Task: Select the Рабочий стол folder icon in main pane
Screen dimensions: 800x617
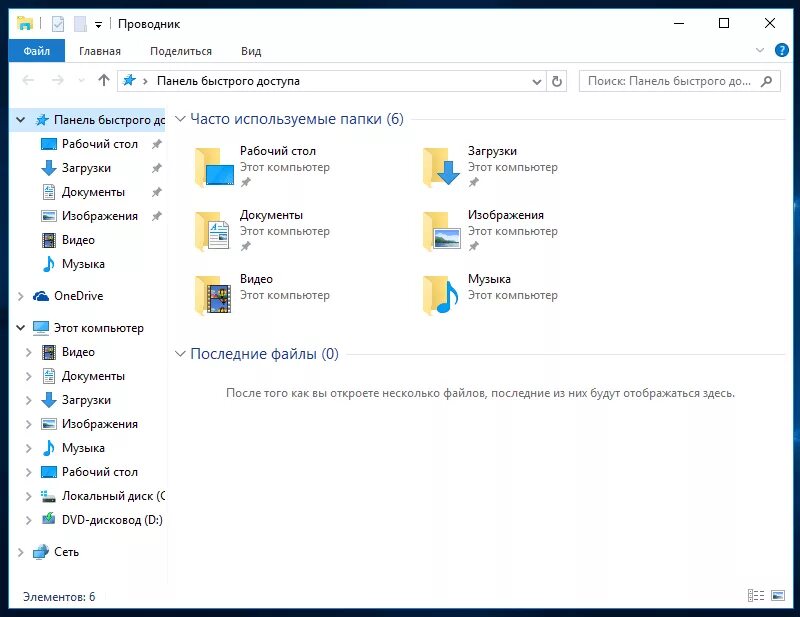Action: coord(214,167)
